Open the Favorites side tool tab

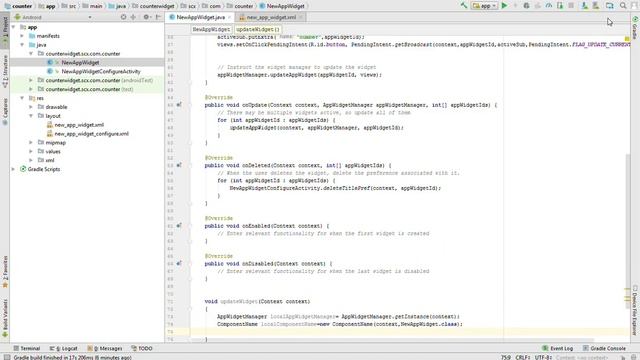[5, 271]
